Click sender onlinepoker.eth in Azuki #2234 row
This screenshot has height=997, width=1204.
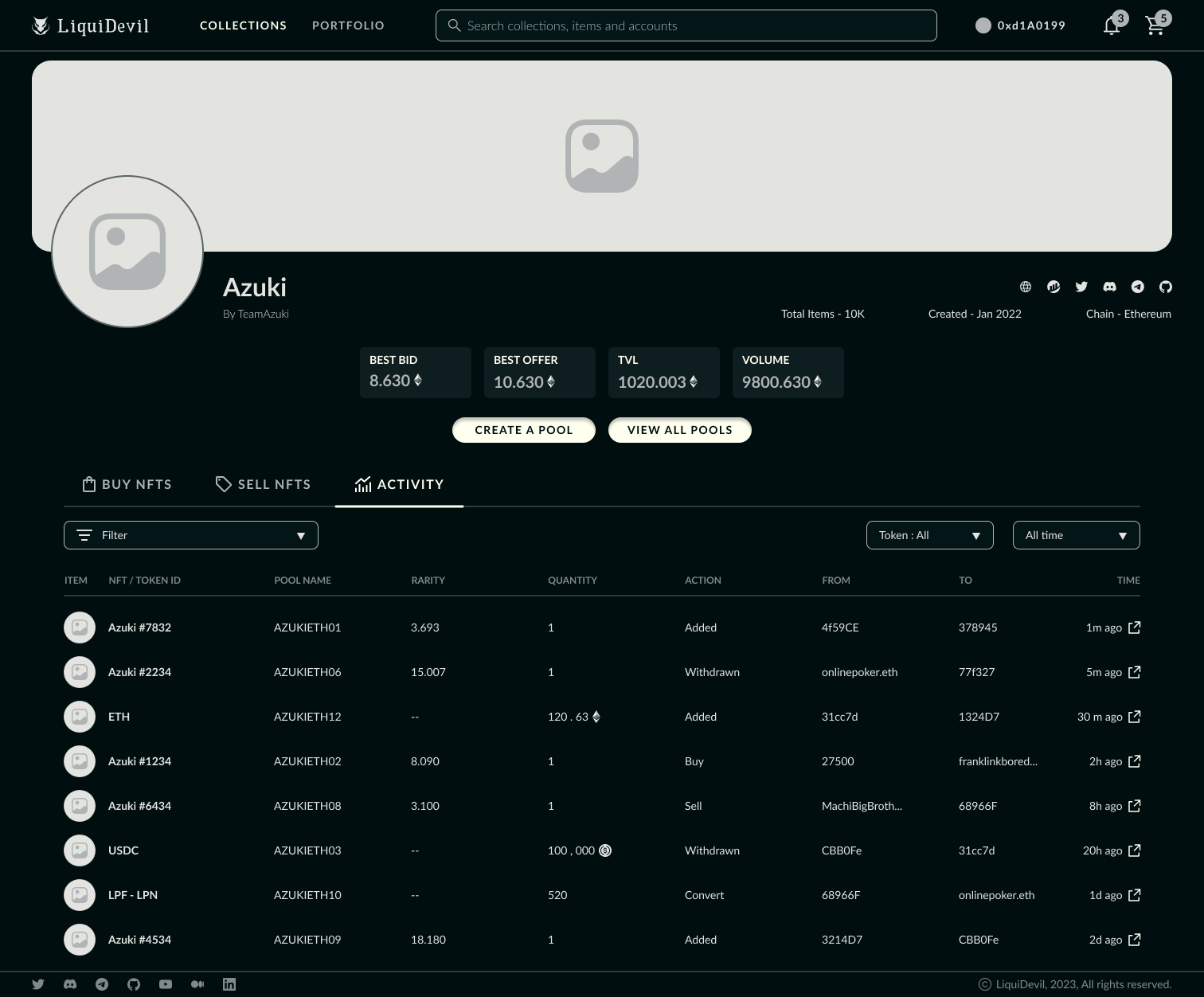point(859,672)
